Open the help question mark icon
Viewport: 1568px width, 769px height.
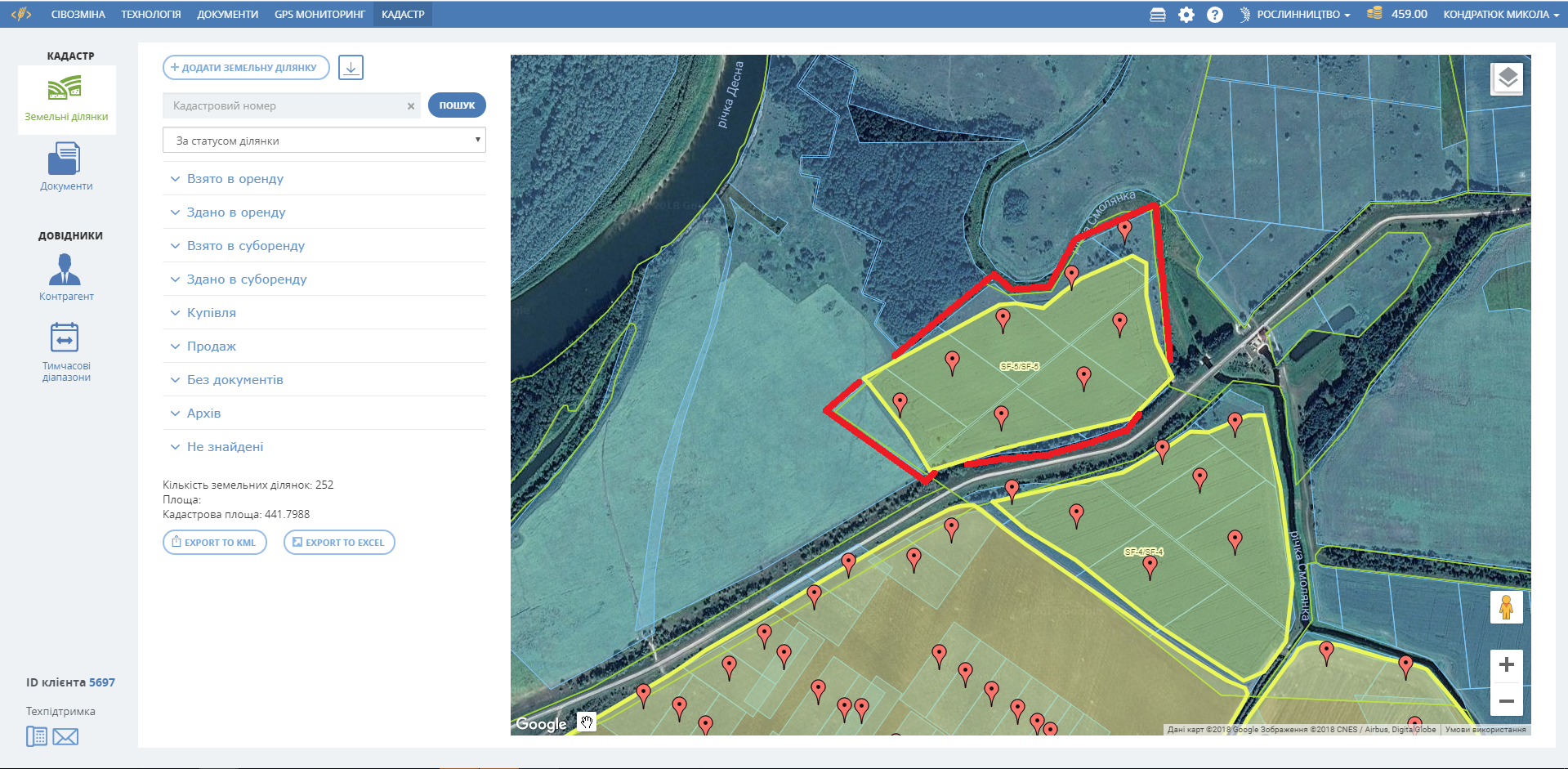click(x=1214, y=15)
